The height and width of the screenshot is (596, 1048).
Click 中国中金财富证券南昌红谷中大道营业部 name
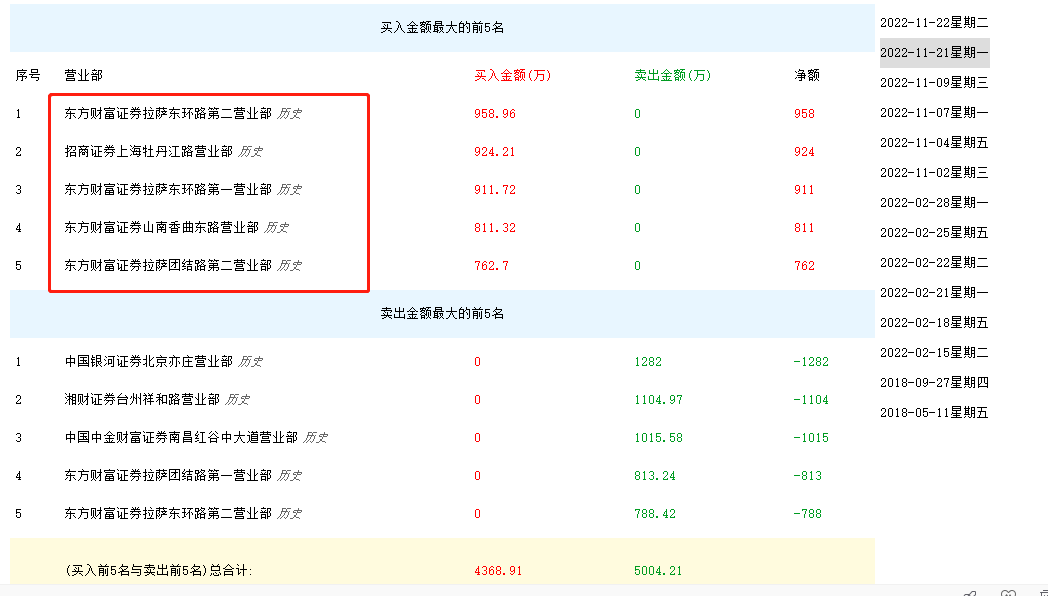(181, 438)
